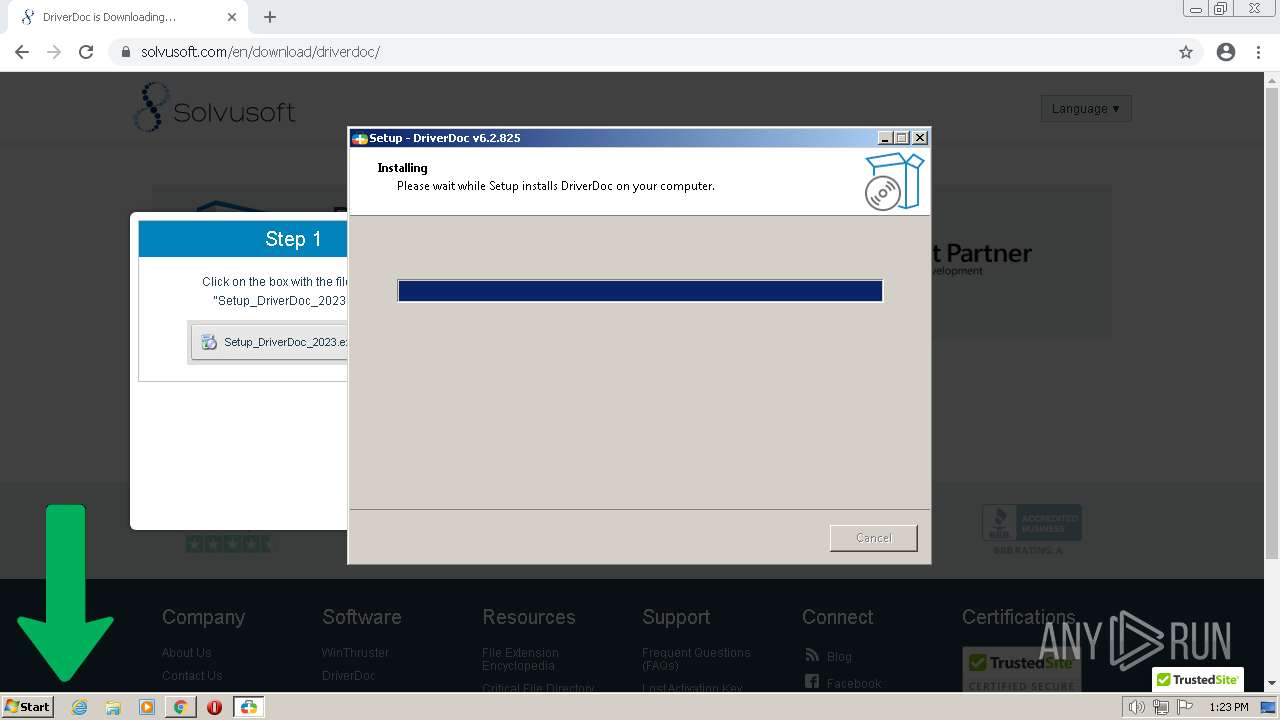The width and height of the screenshot is (1280, 720).
Task: Click the Lost Activation Key link
Action: [692, 688]
